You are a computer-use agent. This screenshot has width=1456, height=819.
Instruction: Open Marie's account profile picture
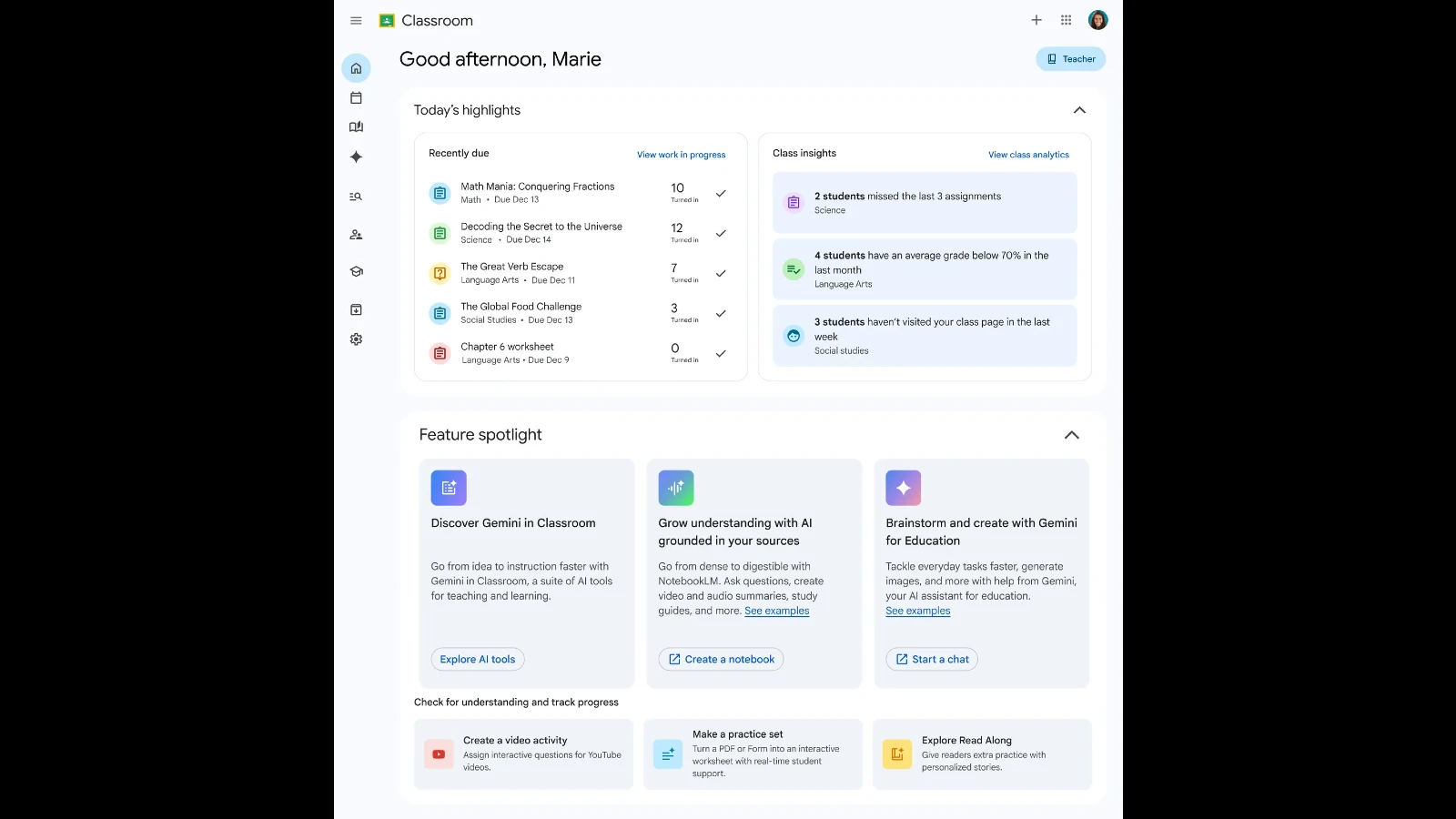pos(1097,20)
